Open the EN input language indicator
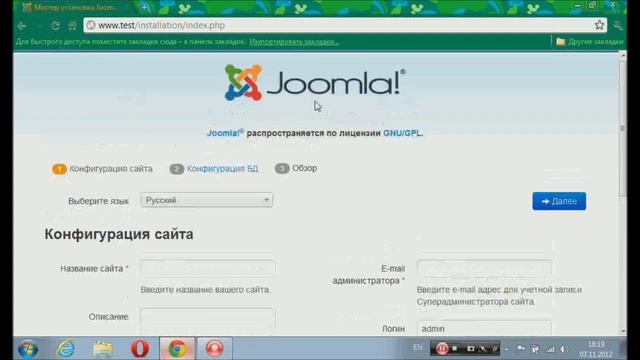Screen dimensions: 640x360 pos(417,347)
